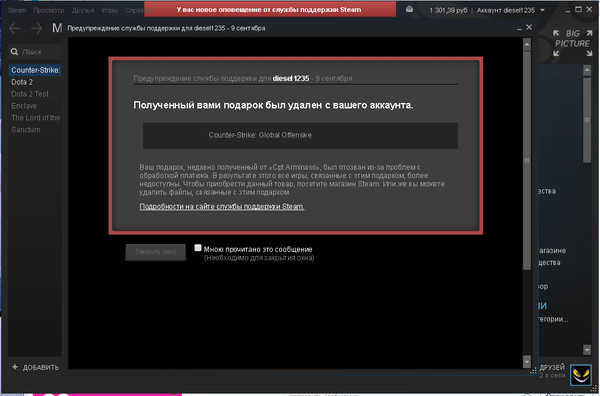
Task: Click the red Steam support notification banner
Action: [x=270, y=9]
